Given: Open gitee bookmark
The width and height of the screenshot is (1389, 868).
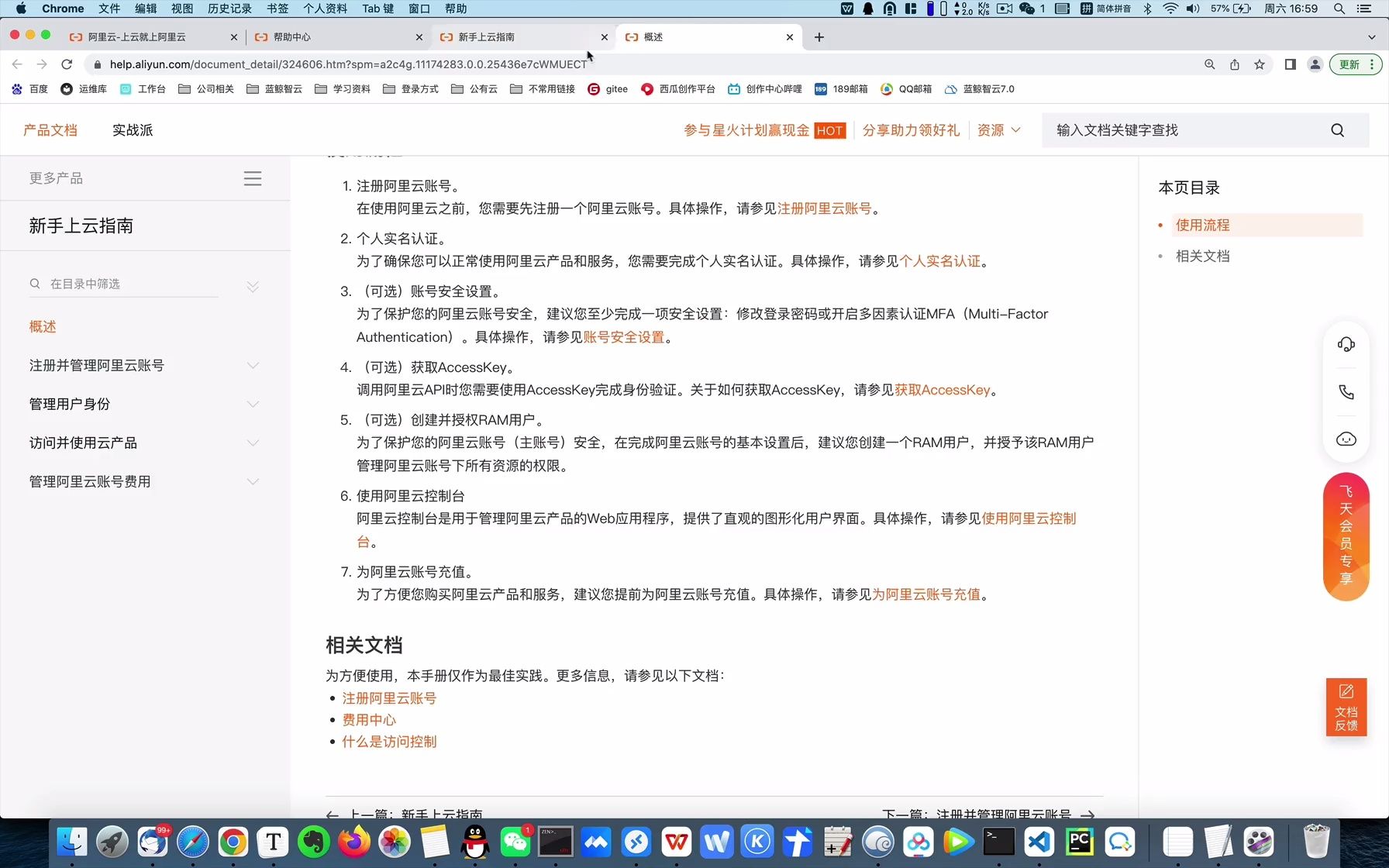Looking at the screenshot, I should (608, 89).
